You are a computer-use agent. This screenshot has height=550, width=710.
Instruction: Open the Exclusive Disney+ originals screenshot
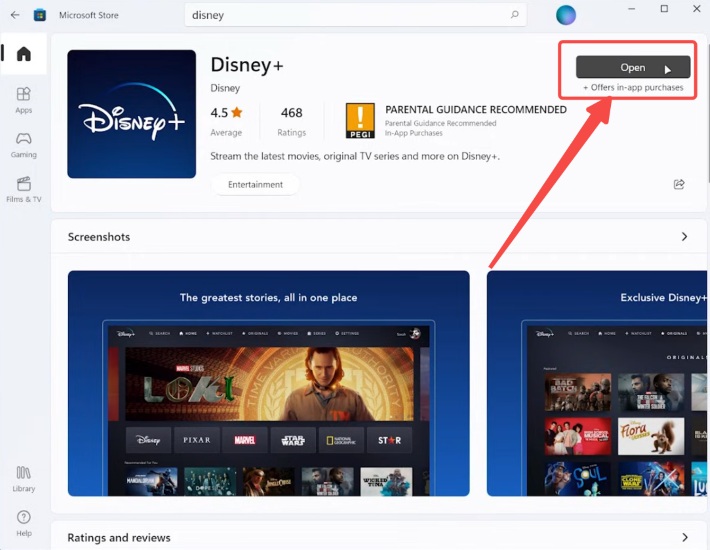(597, 383)
